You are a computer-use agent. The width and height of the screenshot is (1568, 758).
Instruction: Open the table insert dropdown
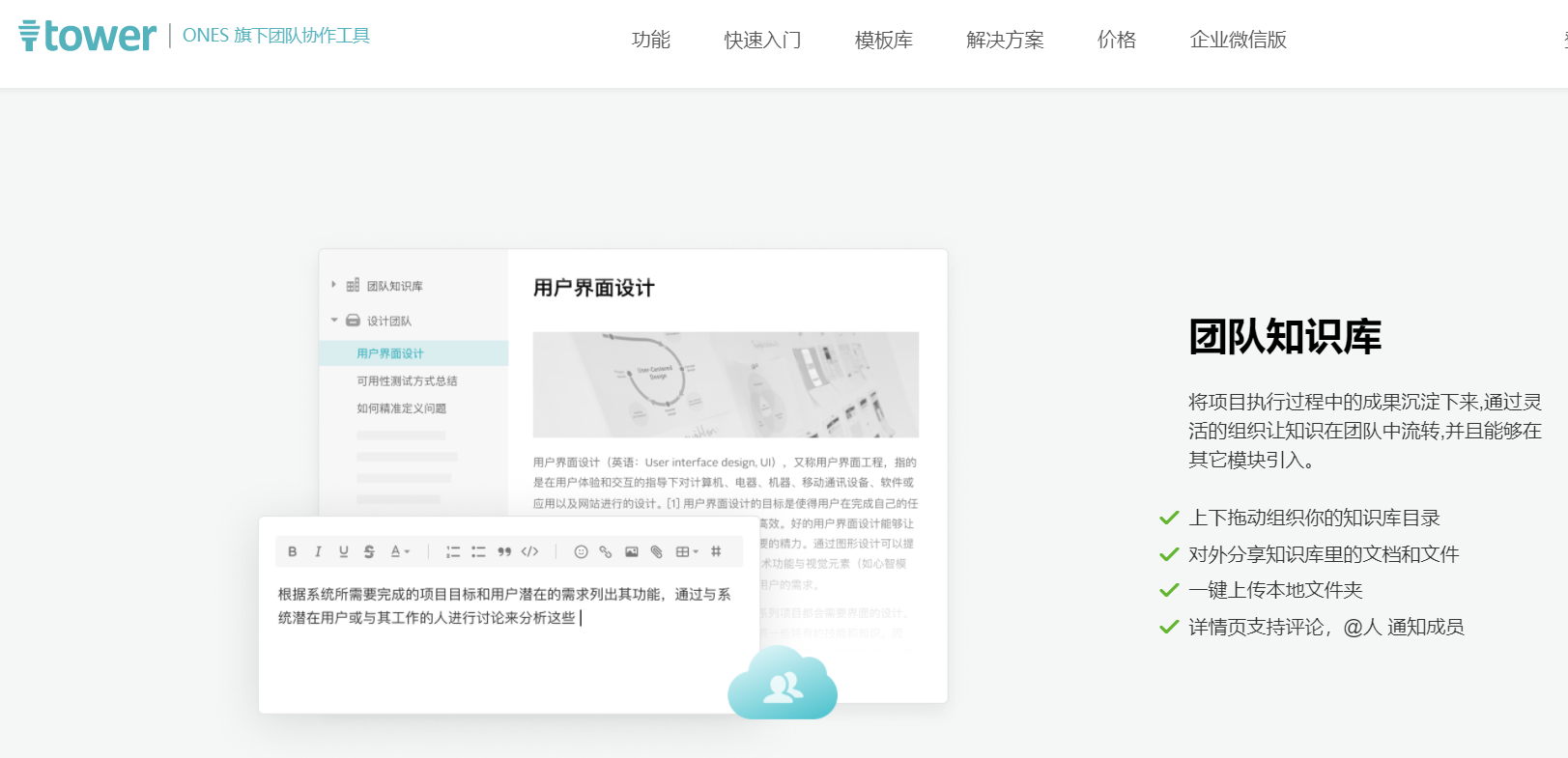pos(687,551)
